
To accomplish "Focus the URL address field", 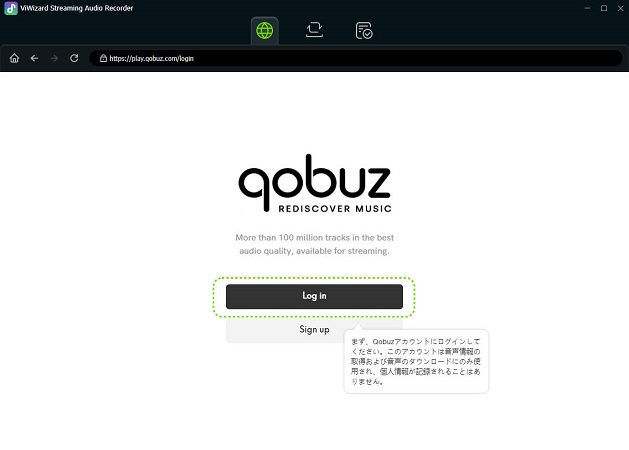I will click(x=356, y=58).
